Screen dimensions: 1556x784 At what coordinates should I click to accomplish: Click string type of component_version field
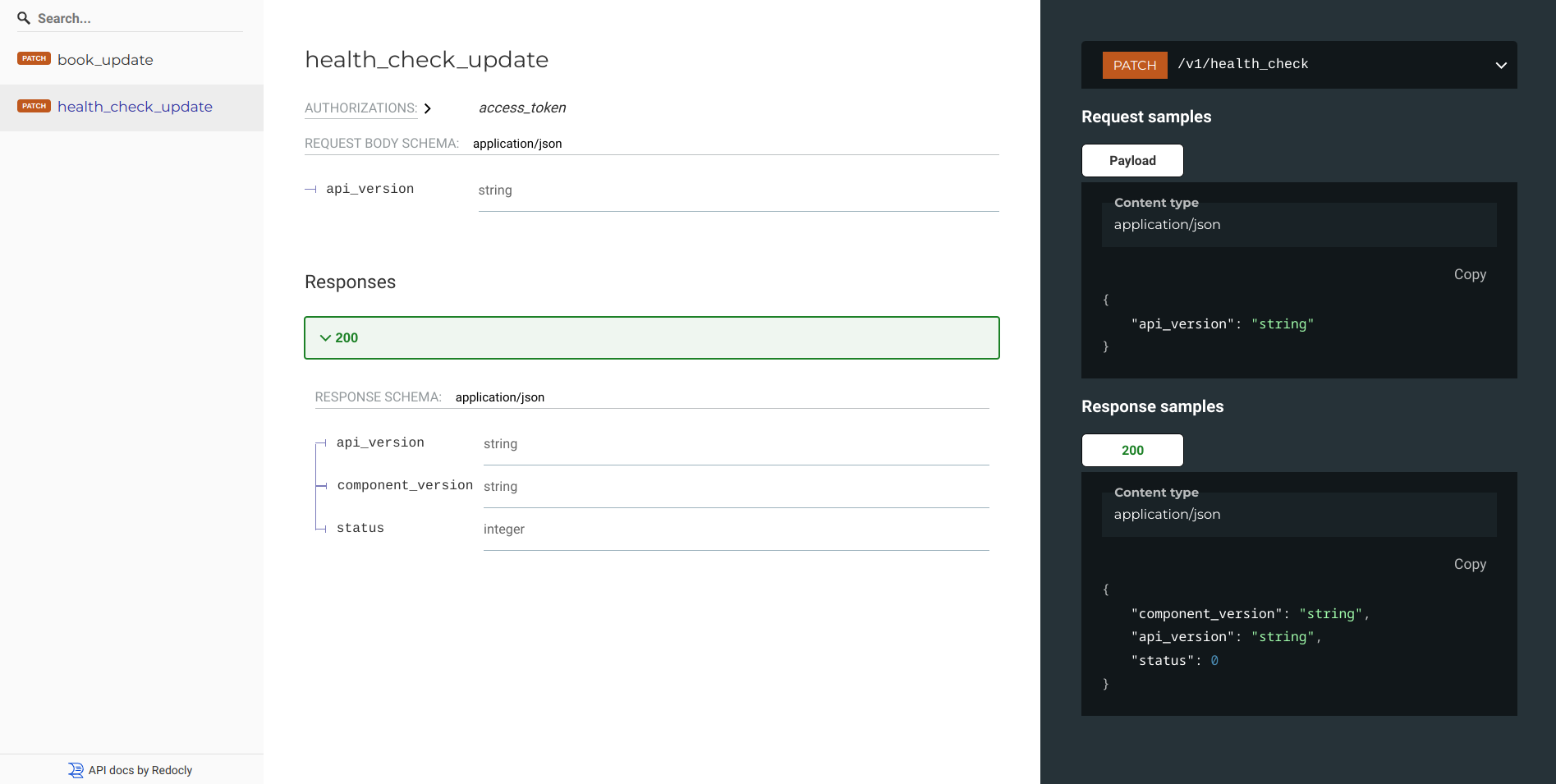tap(500, 487)
